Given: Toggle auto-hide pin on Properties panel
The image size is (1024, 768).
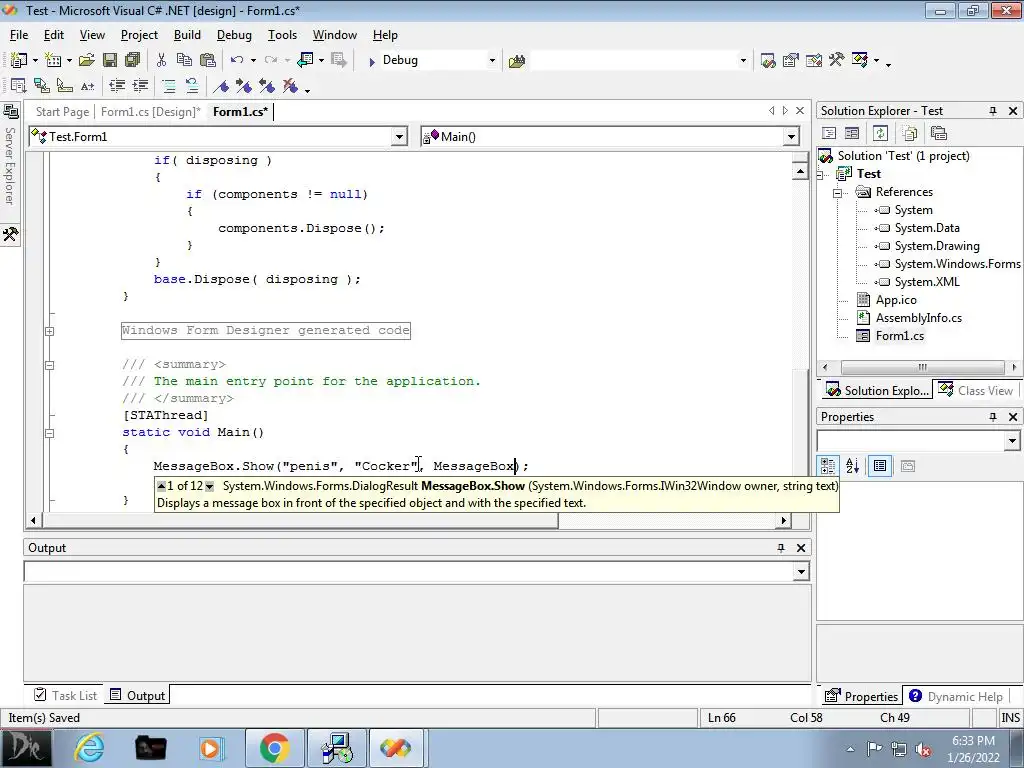Looking at the screenshot, I should (993, 417).
